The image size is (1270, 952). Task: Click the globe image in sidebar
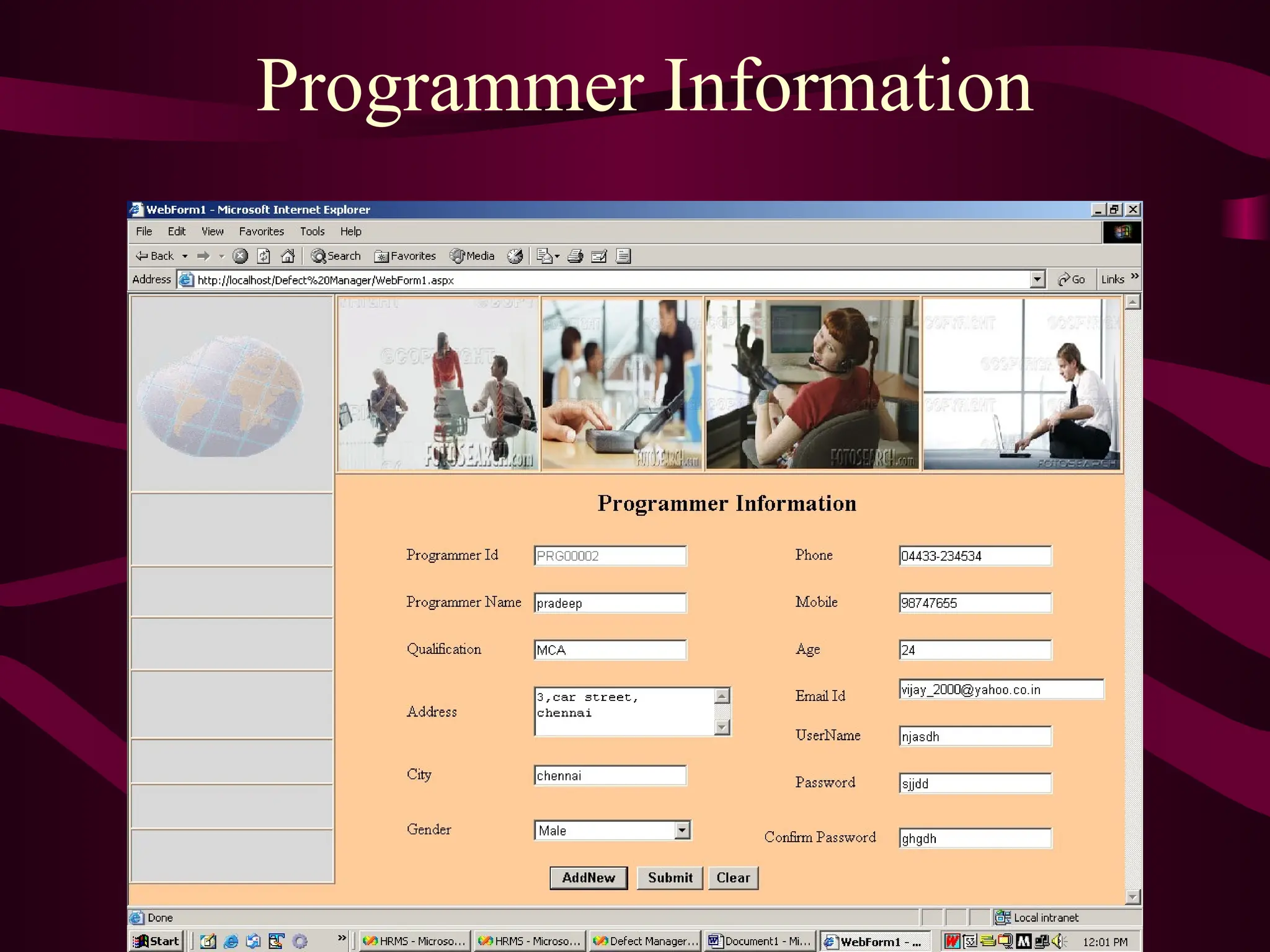[x=221, y=397]
